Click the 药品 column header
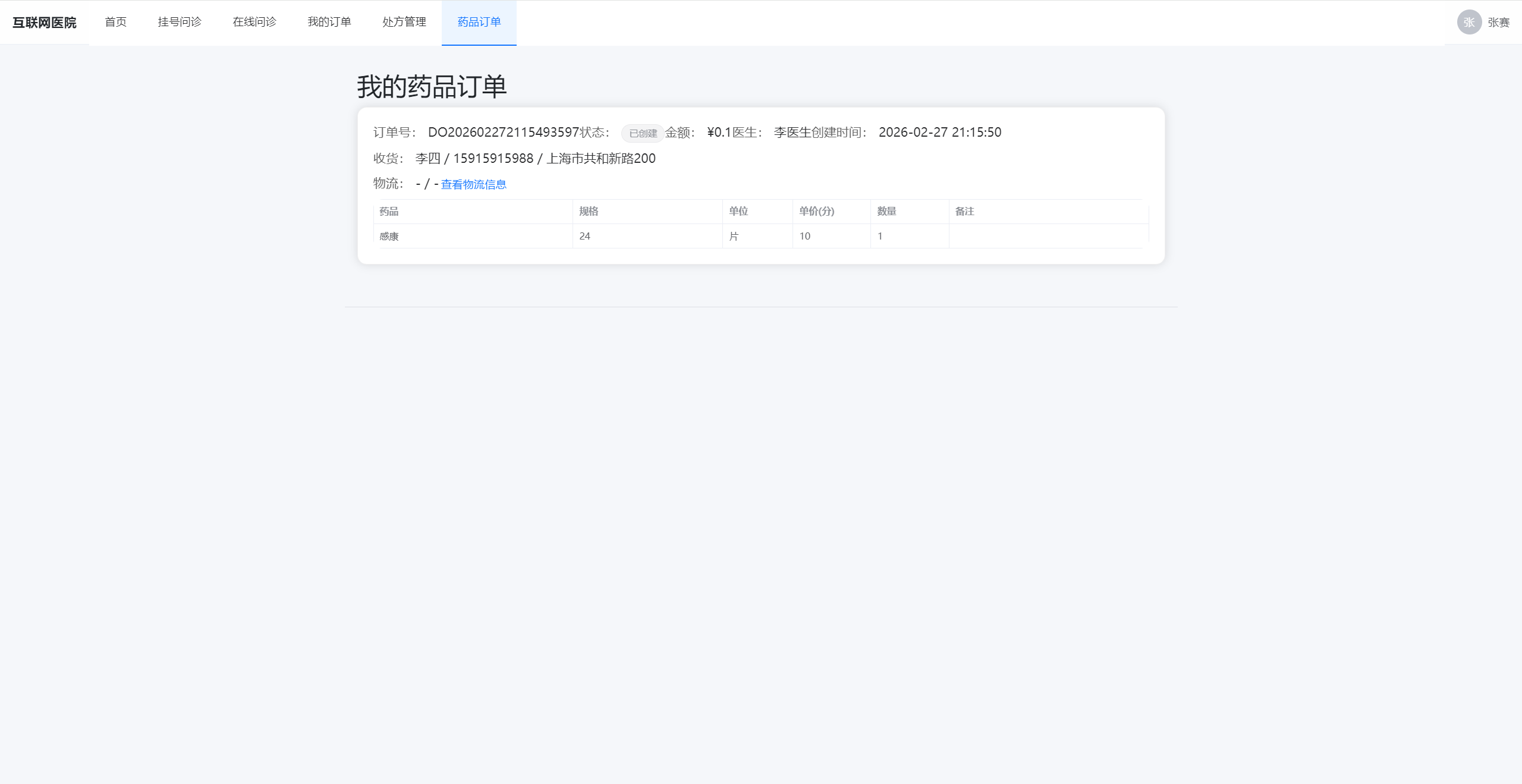 click(389, 211)
